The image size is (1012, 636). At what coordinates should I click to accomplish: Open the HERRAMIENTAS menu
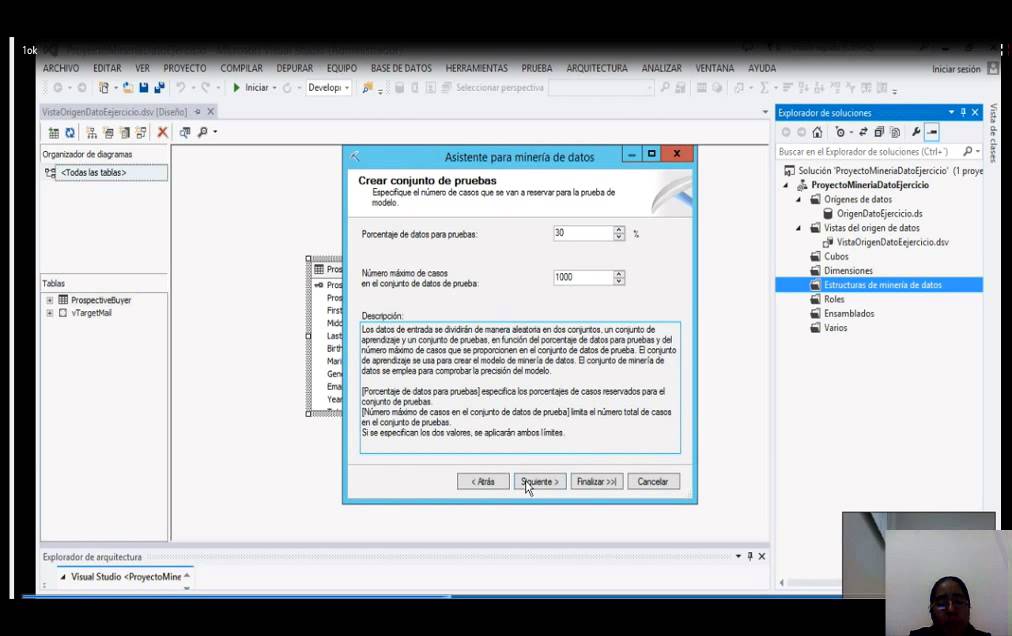(x=476, y=68)
